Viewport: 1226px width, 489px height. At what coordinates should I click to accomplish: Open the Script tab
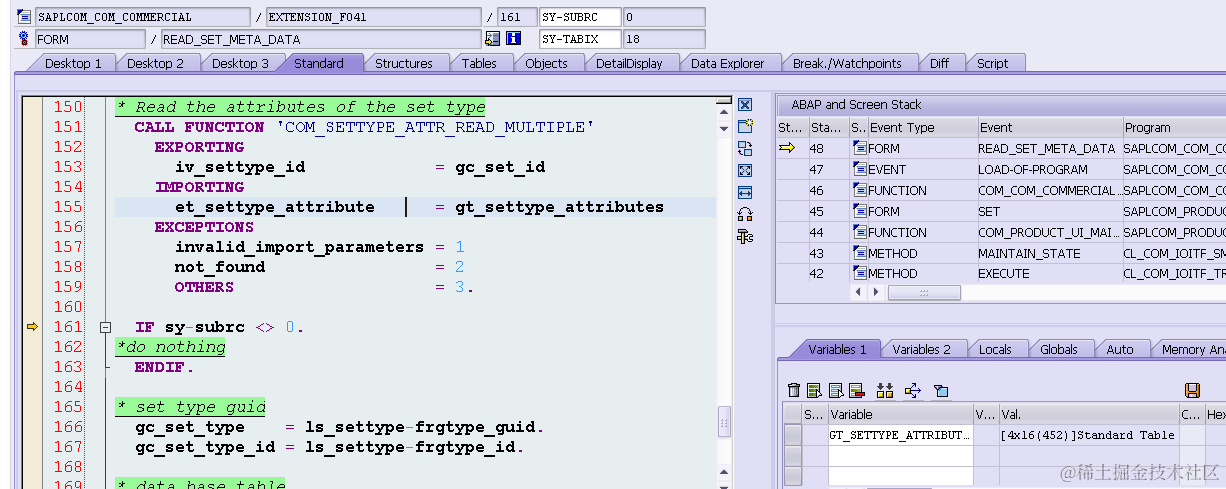(992, 63)
